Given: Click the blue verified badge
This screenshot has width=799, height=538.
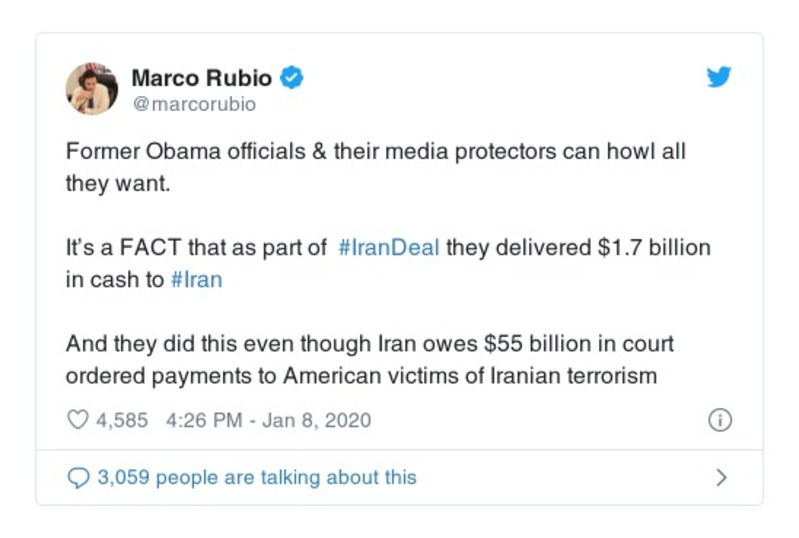Looking at the screenshot, I should [x=291, y=78].
